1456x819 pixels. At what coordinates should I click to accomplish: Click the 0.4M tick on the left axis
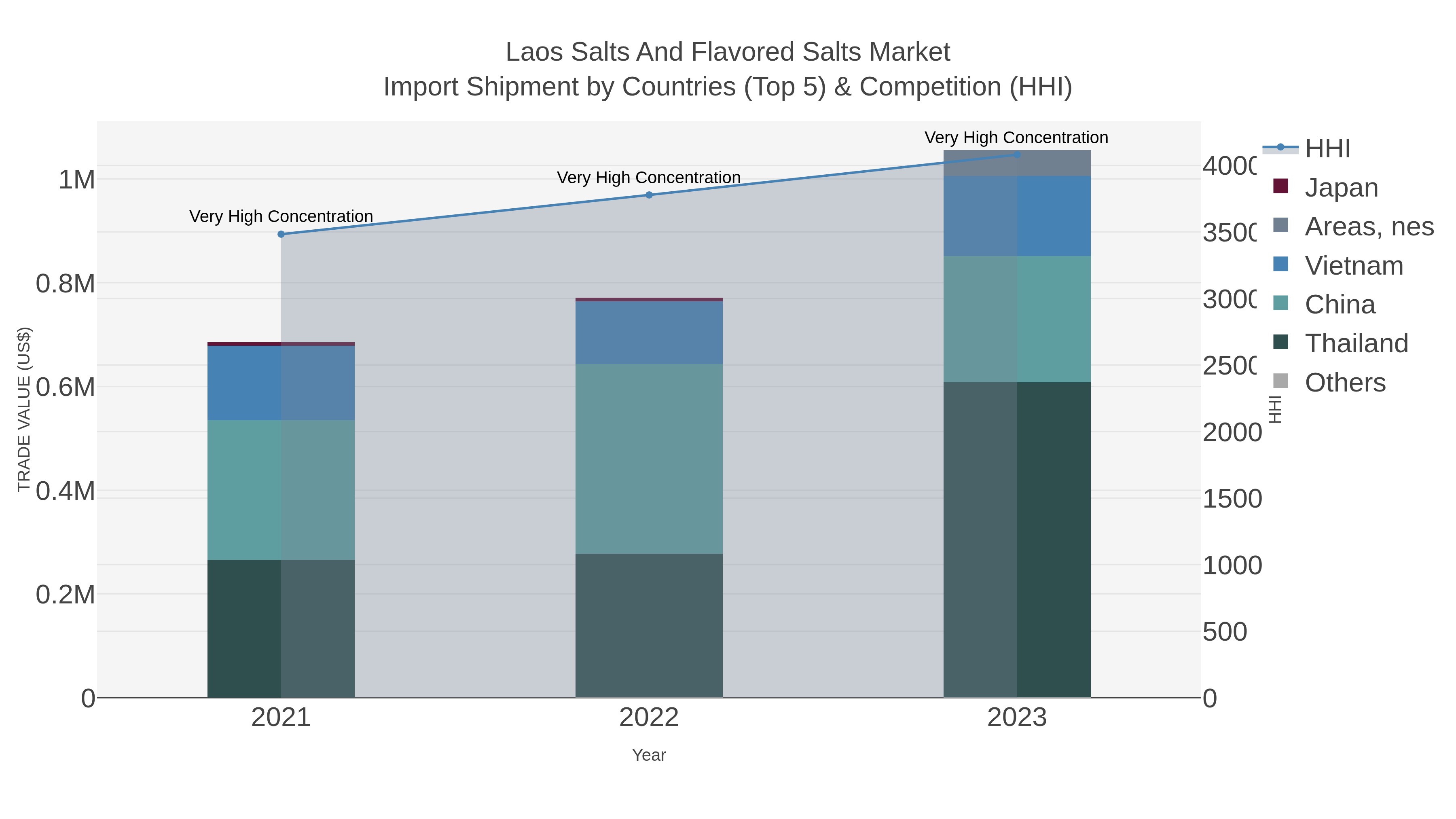pyautogui.click(x=66, y=491)
